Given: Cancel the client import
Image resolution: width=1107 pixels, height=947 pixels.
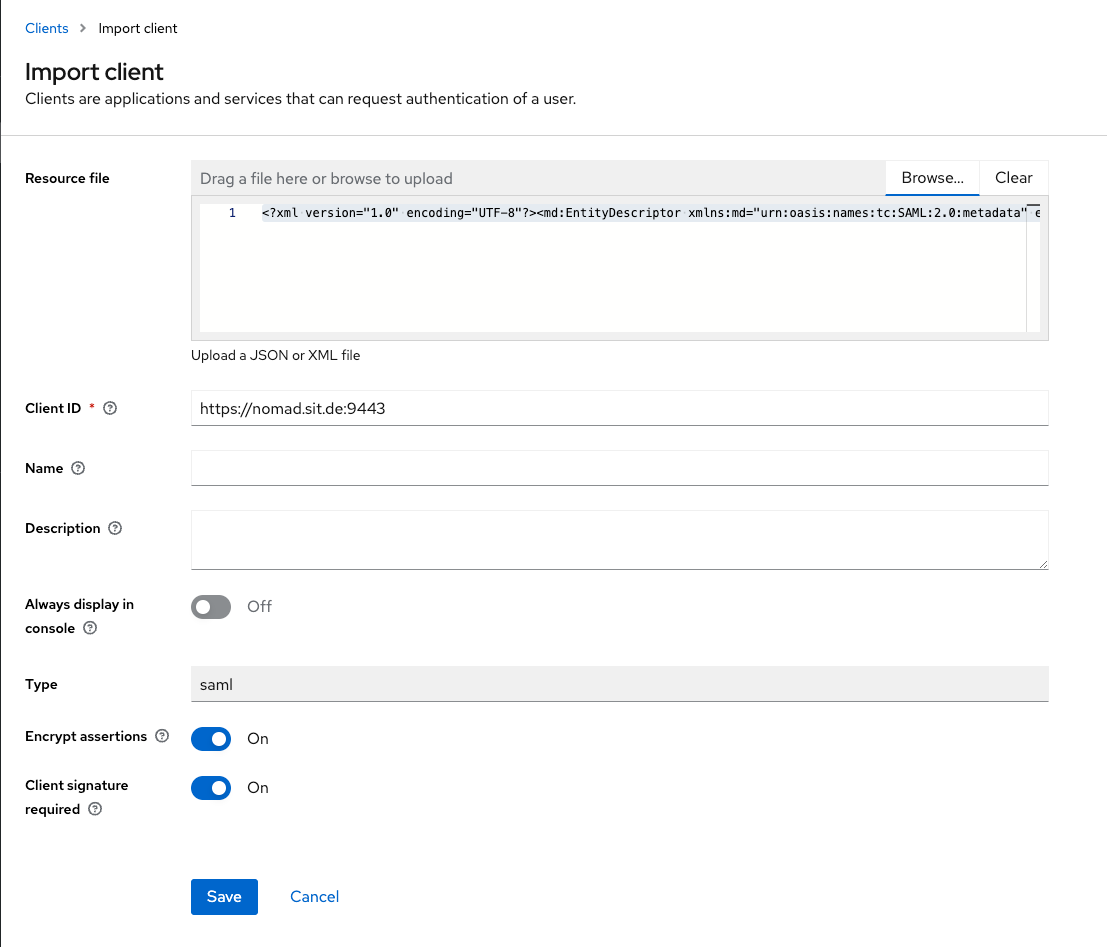Looking at the screenshot, I should coord(314,897).
